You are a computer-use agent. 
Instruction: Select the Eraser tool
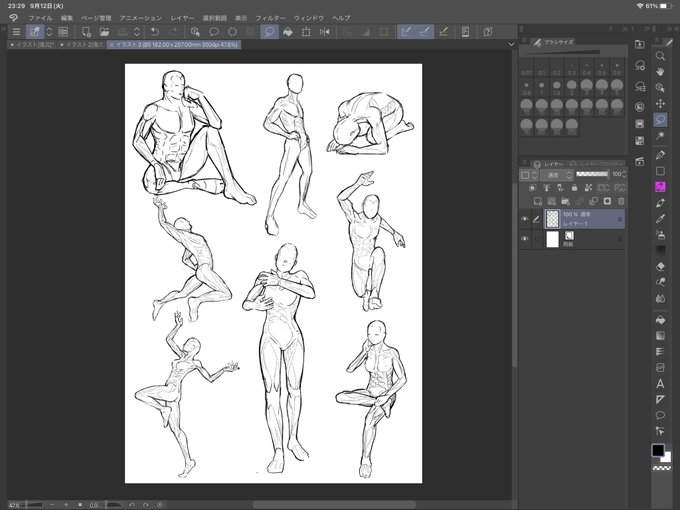pos(660,266)
